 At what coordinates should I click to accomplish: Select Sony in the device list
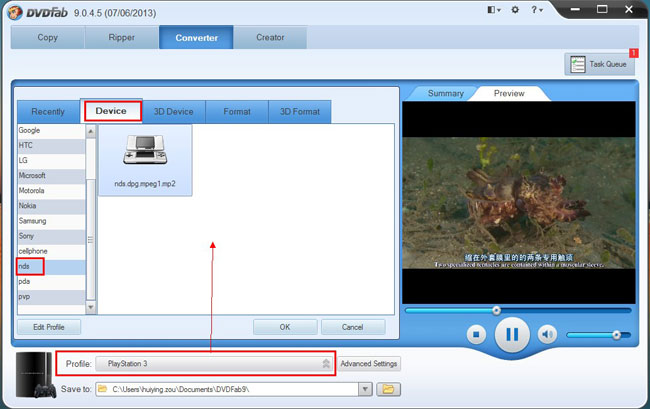click(27, 236)
